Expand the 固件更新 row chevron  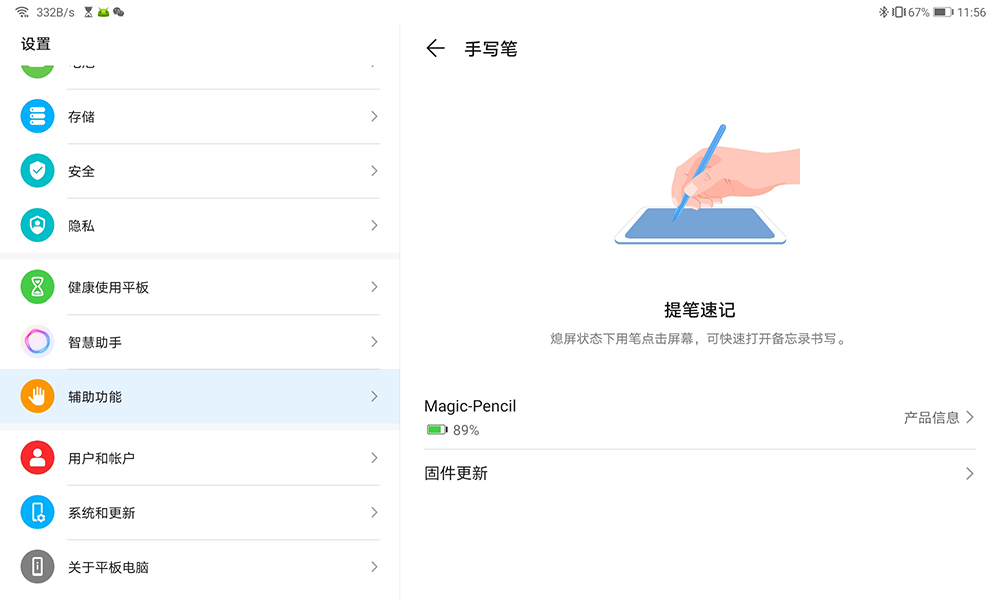[x=970, y=474]
